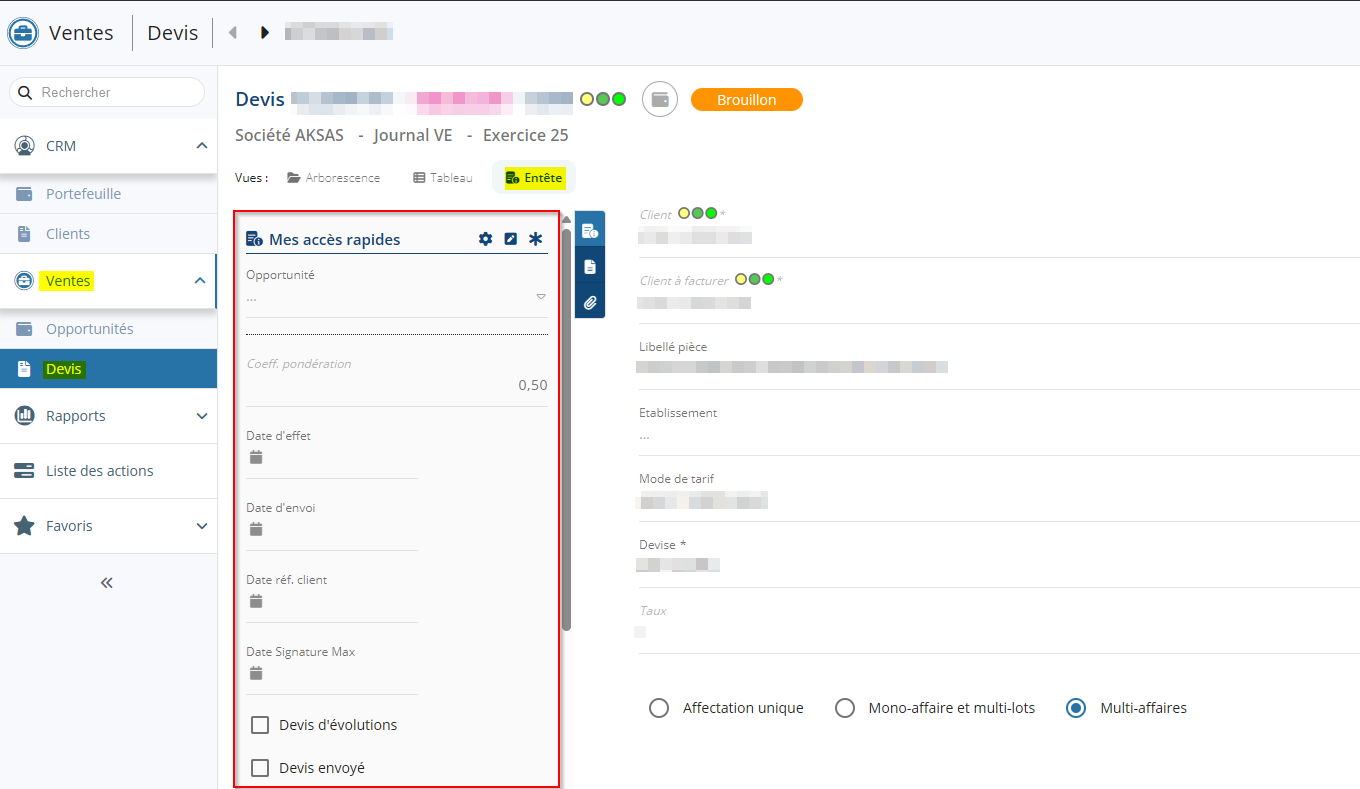
Task: Go to next record with right arrow
Action: coord(265,33)
